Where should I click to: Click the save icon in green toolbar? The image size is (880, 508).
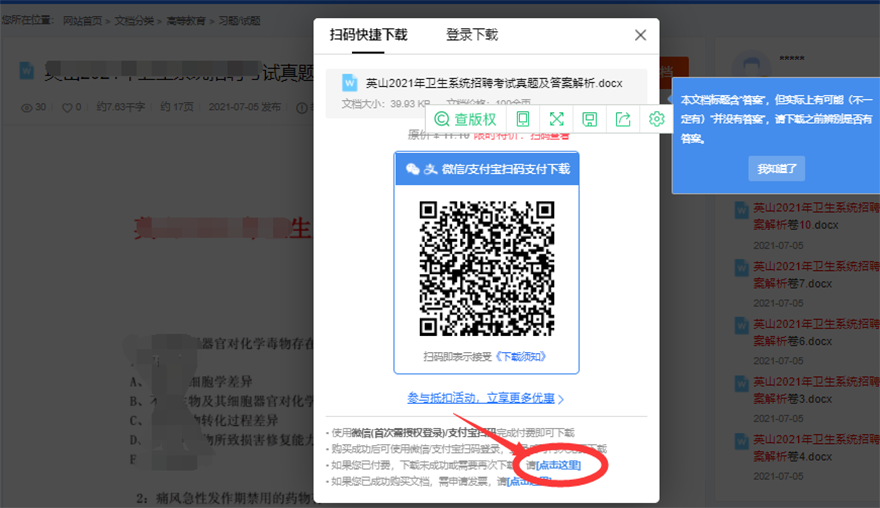[589, 119]
